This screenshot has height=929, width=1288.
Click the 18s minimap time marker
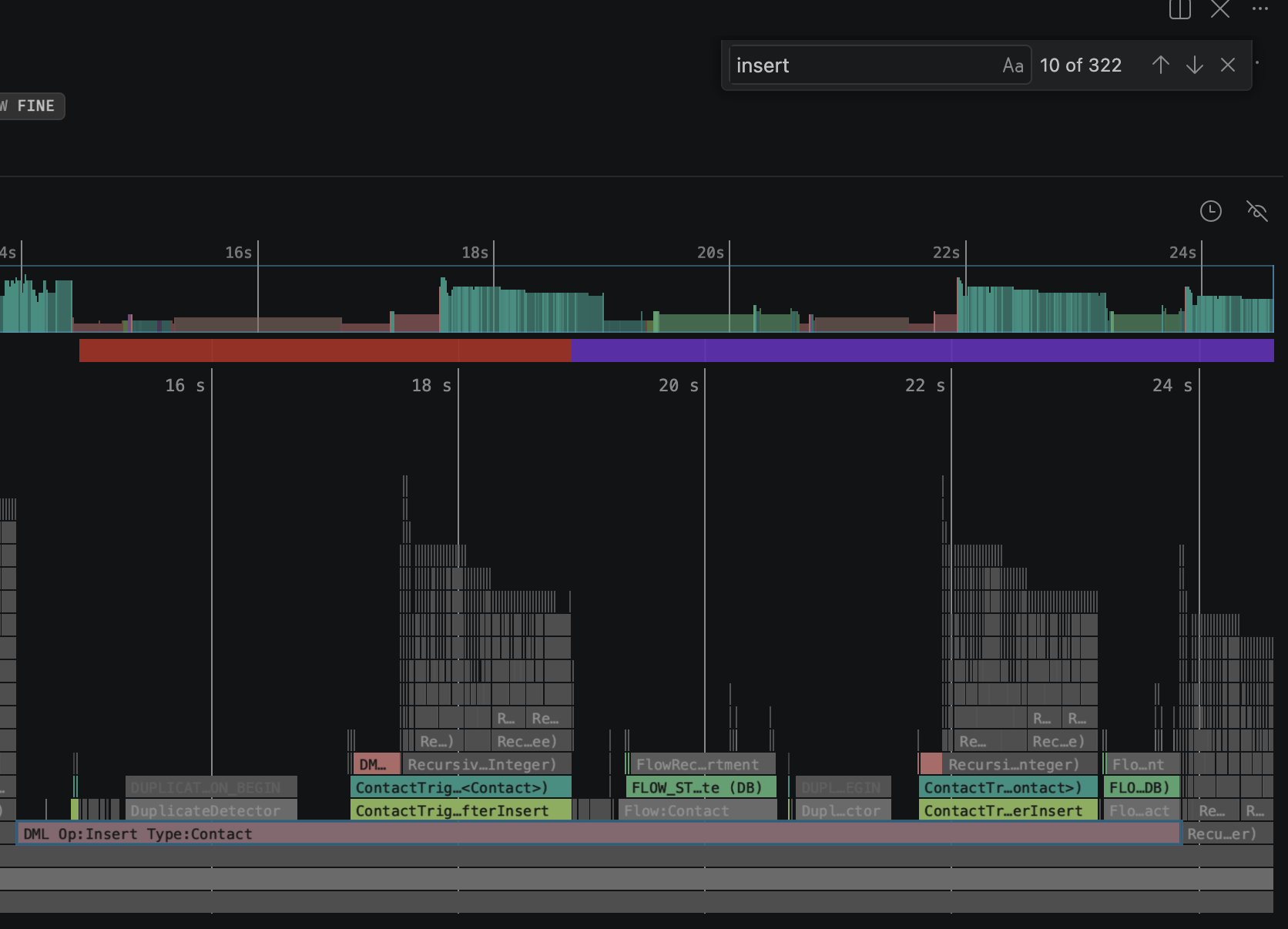(x=475, y=253)
